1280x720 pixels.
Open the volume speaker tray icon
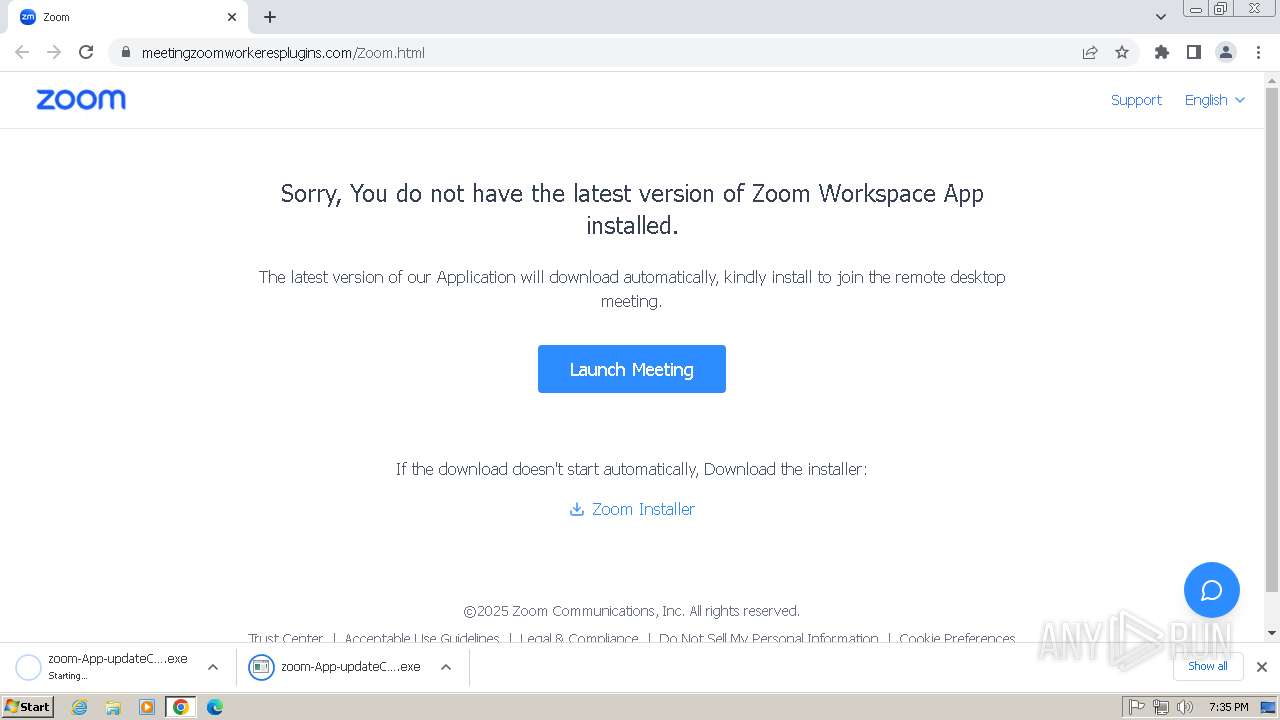(1185, 707)
